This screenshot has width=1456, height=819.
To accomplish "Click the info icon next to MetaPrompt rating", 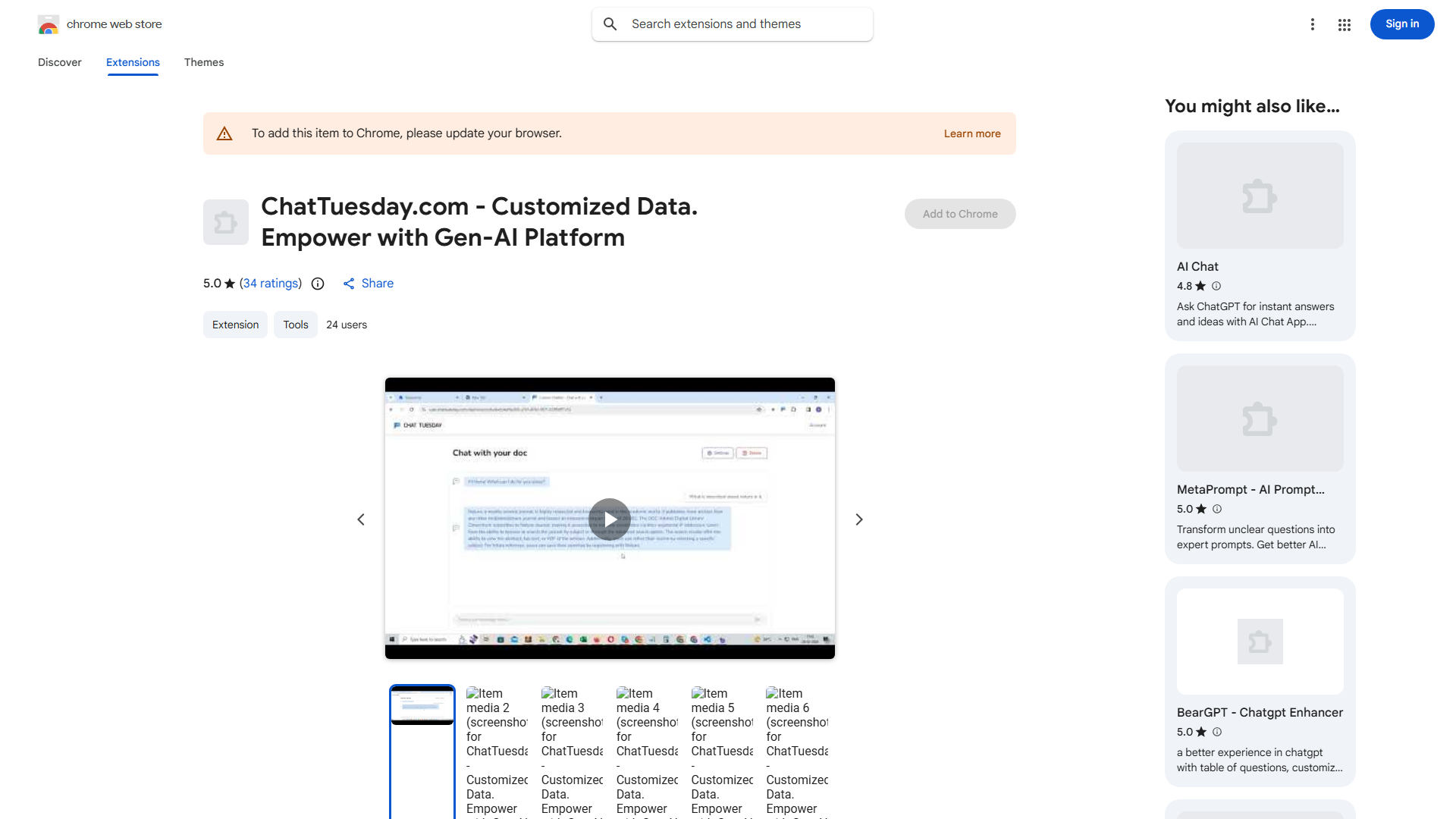I will [x=1216, y=509].
